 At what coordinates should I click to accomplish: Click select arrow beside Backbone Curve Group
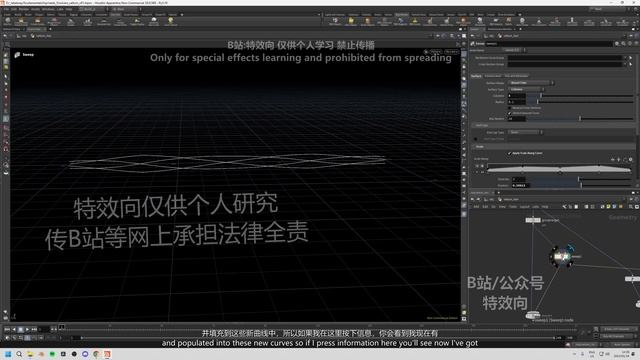click(x=631, y=58)
